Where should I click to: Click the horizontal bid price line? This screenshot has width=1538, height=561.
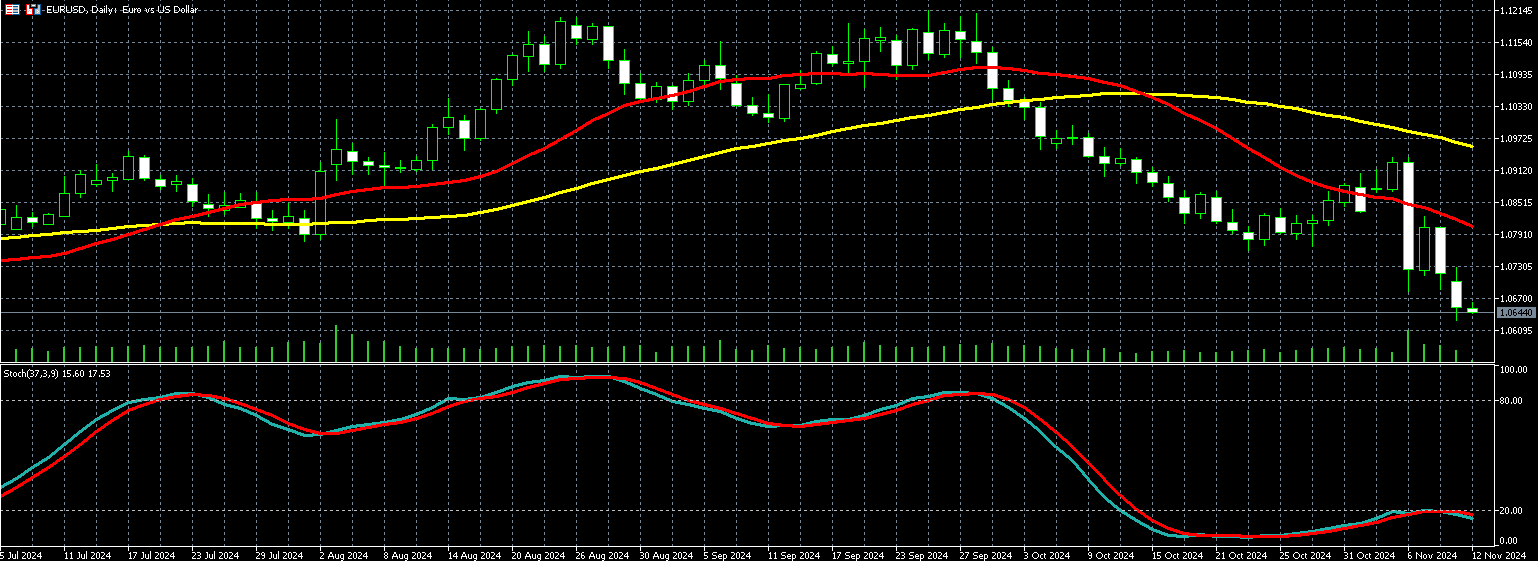(747, 313)
